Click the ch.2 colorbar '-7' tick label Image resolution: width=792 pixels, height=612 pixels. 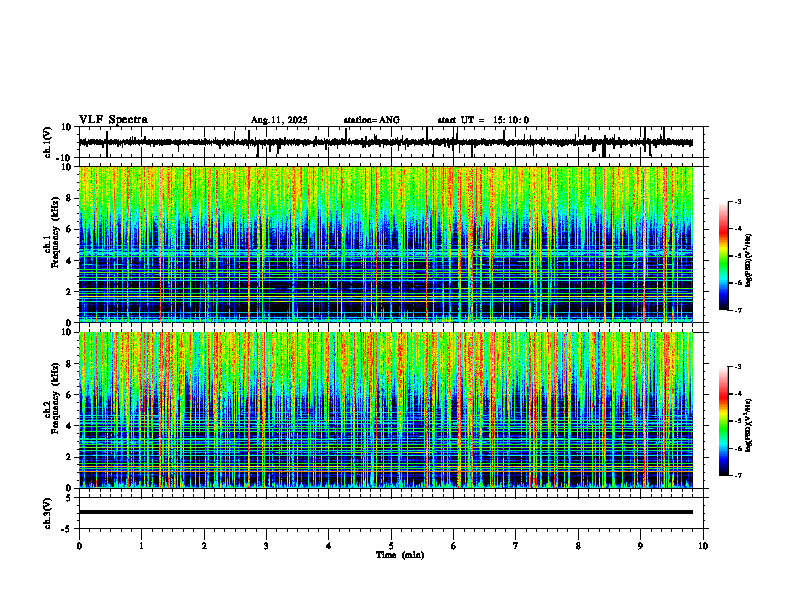(x=738, y=476)
